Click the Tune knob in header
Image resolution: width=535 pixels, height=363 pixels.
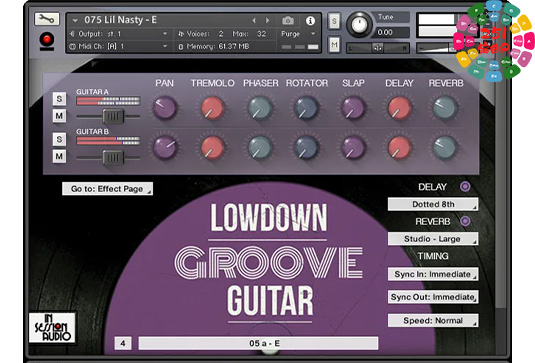pyautogui.click(x=359, y=24)
